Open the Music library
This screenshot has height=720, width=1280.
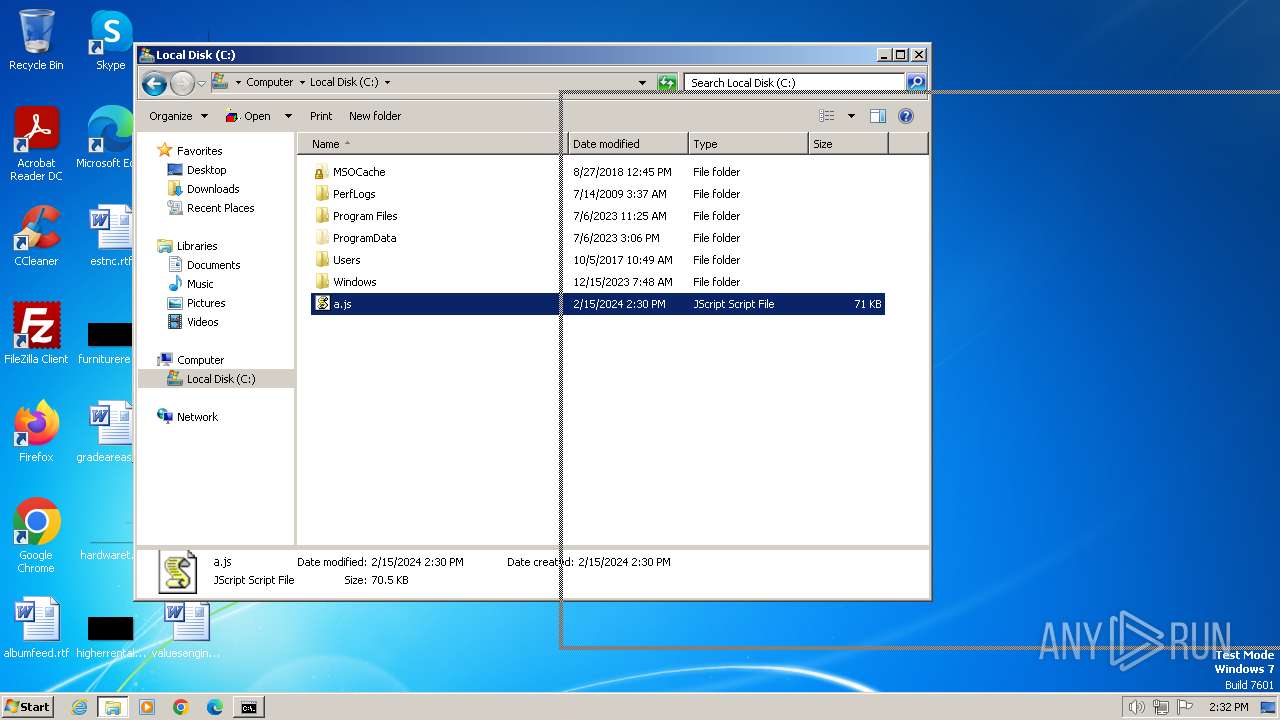pyautogui.click(x=200, y=284)
